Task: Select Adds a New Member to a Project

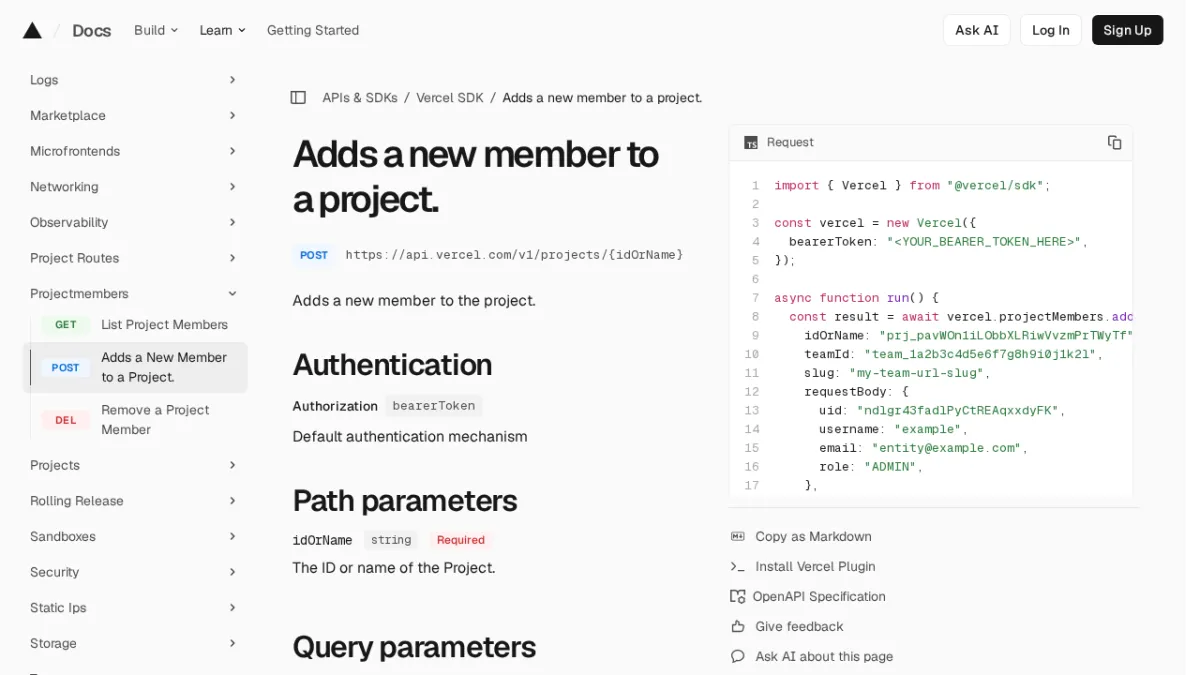Action: coord(135,367)
